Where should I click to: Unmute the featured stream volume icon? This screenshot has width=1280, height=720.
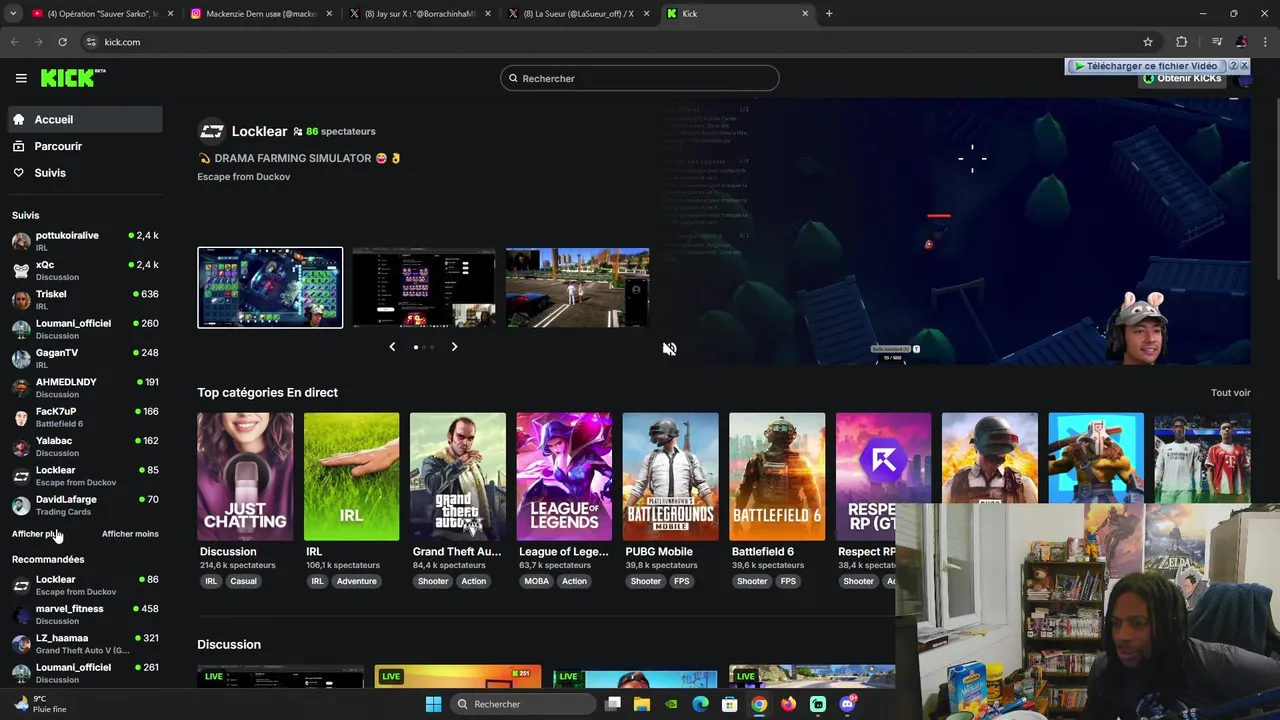click(670, 349)
